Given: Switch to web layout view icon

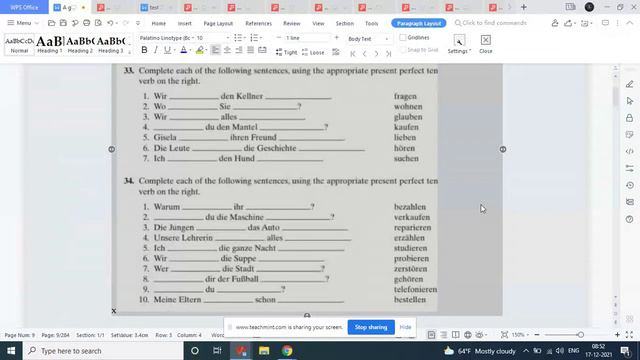Looking at the screenshot, I should [x=467, y=335].
